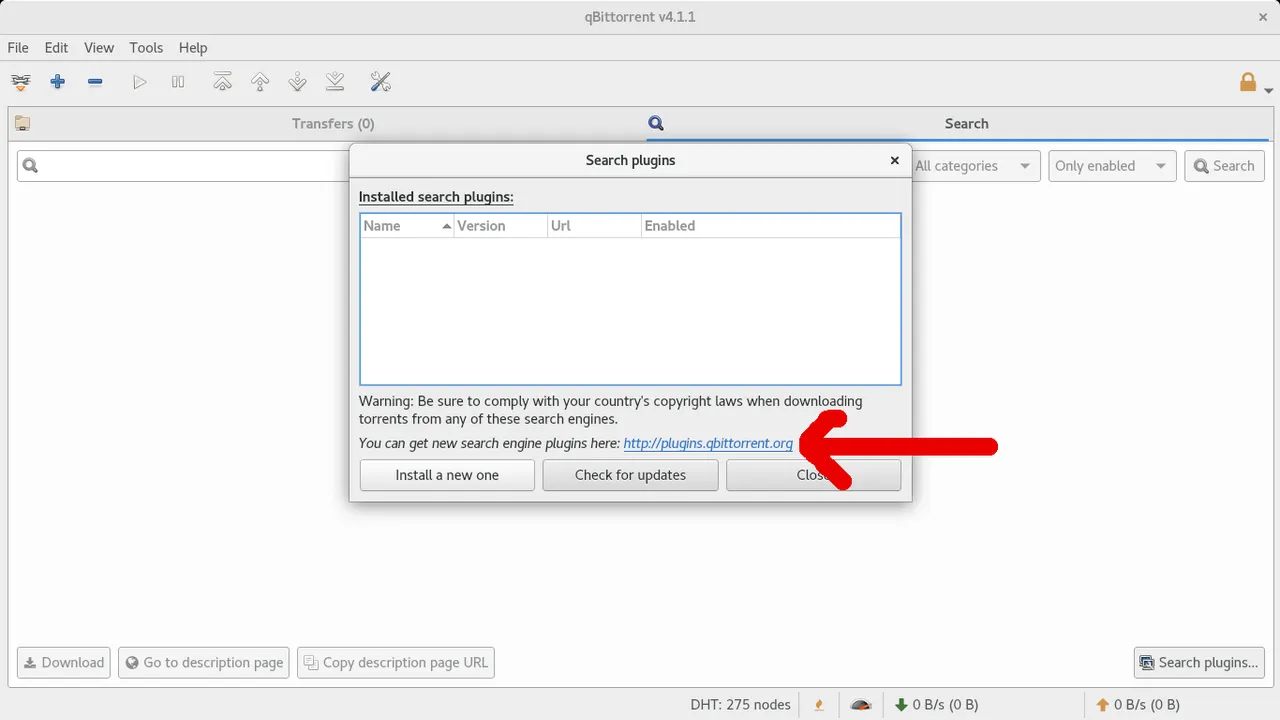
Task: Open the Tools menu
Action: coord(146,47)
